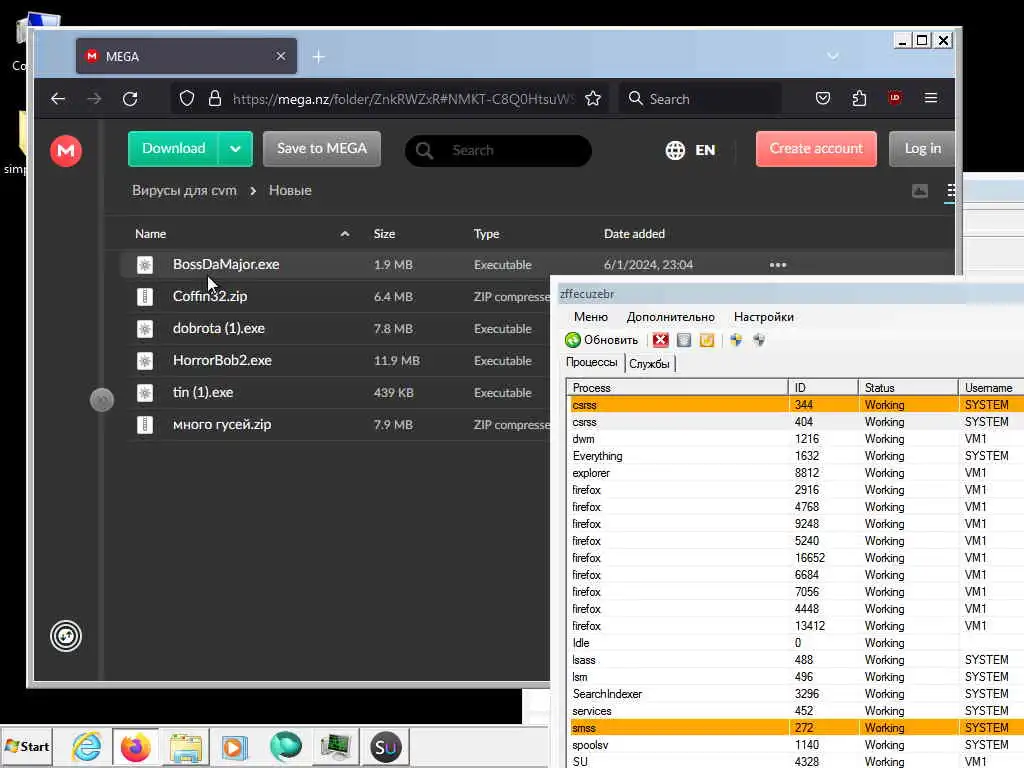This screenshot has height=768, width=1024.
Task: Switch to list view in MEGA
Action: pos(950,191)
